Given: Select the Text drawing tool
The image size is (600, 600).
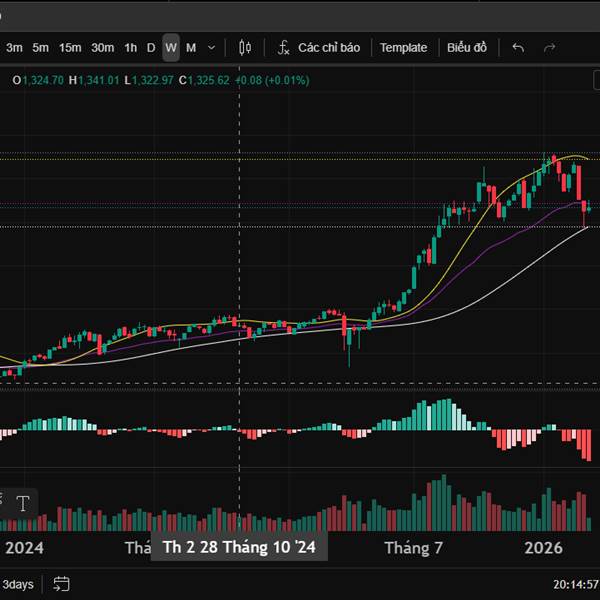Looking at the screenshot, I should (23, 502).
